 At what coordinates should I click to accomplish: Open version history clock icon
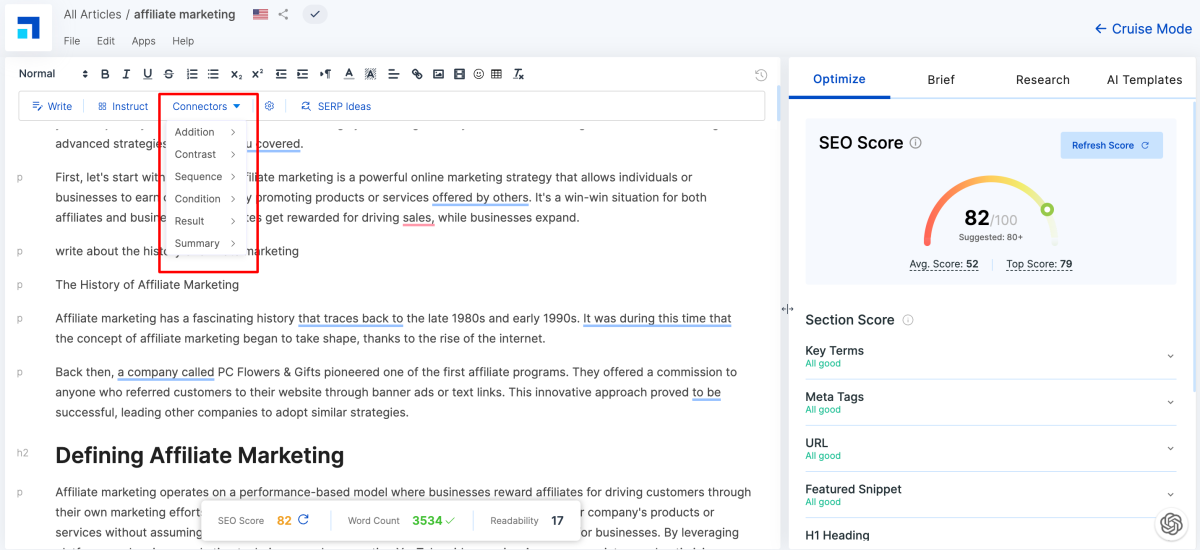761,75
